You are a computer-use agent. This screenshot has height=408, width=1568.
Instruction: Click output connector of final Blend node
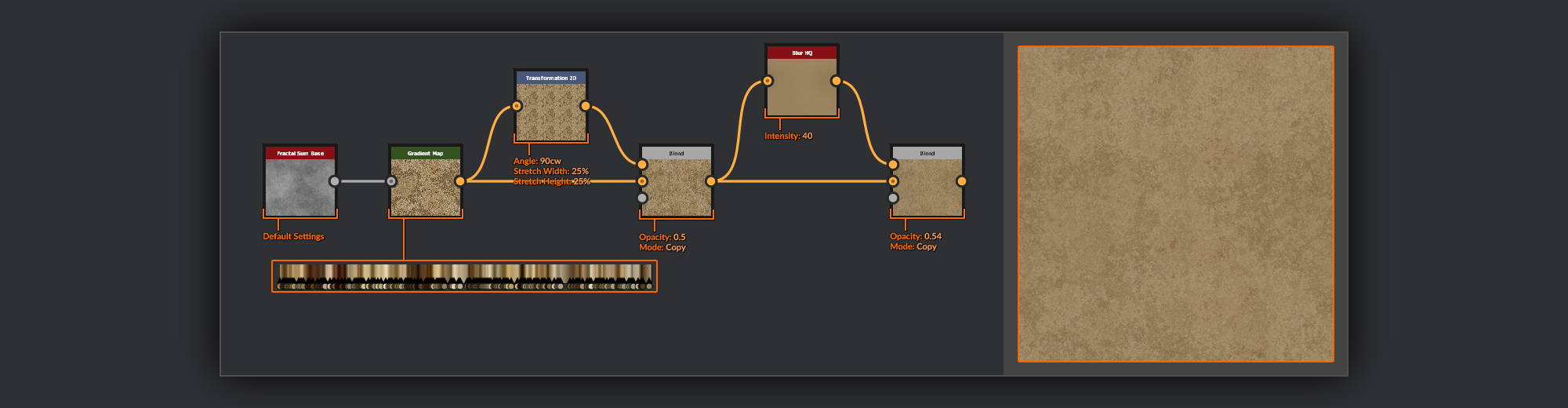tap(962, 181)
